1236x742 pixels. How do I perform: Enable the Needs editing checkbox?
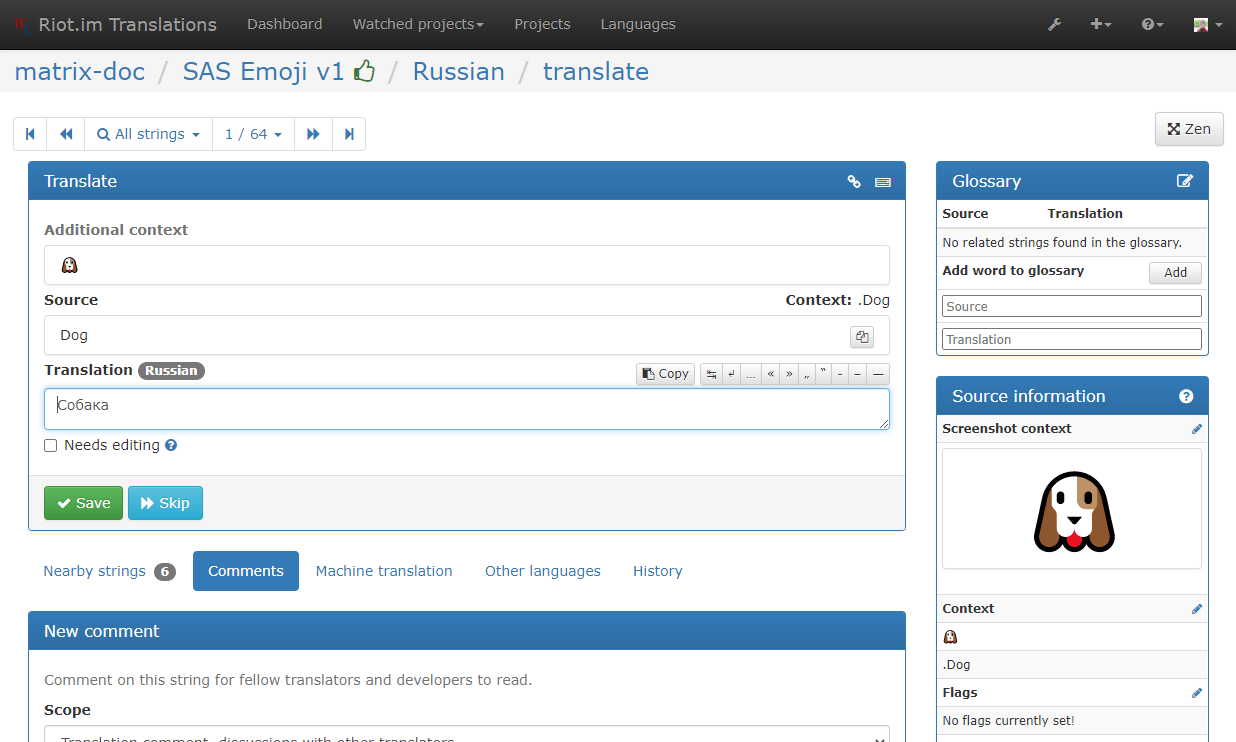pos(51,446)
